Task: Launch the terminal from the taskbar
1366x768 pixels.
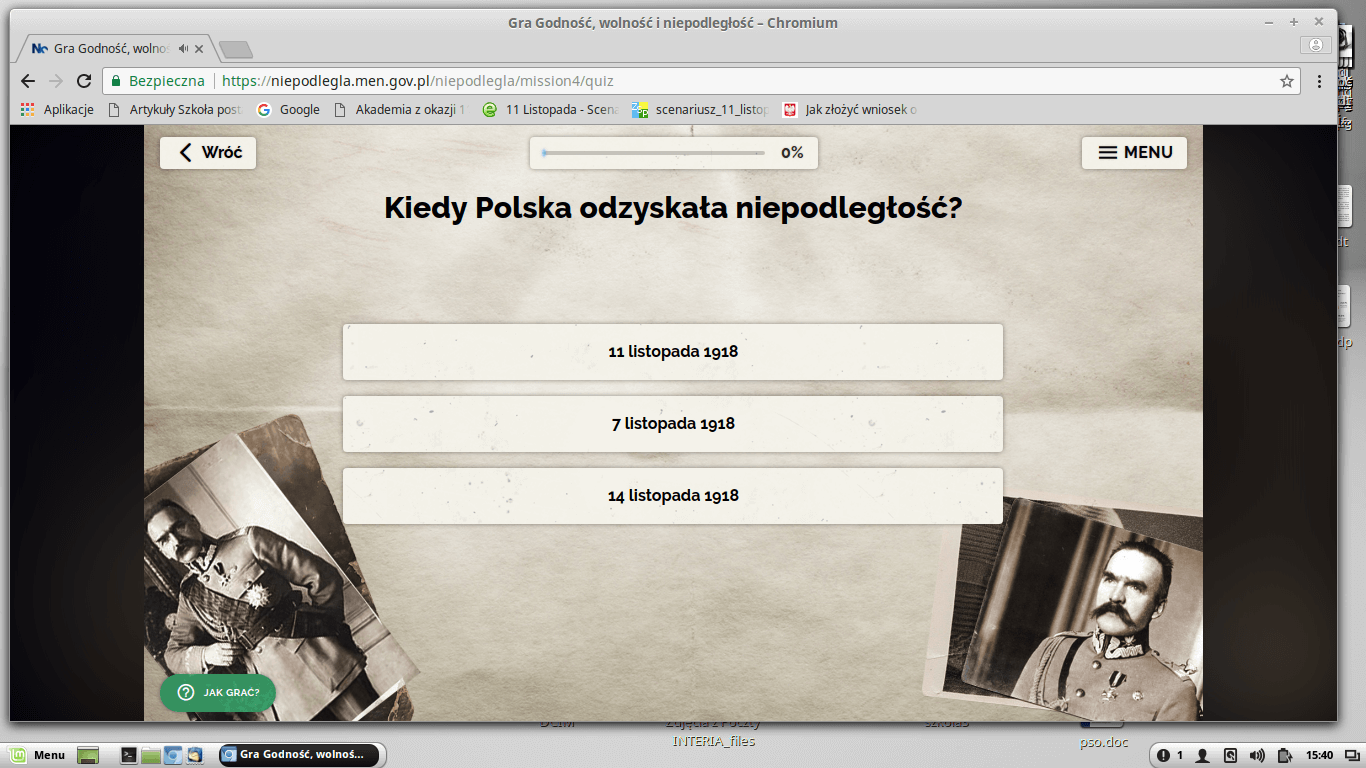Action: (x=129, y=755)
